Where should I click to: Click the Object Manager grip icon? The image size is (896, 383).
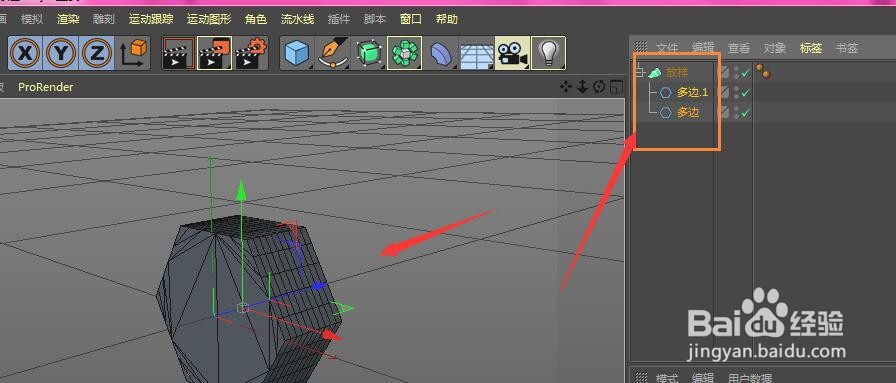pyautogui.click(x=641, y=47)
